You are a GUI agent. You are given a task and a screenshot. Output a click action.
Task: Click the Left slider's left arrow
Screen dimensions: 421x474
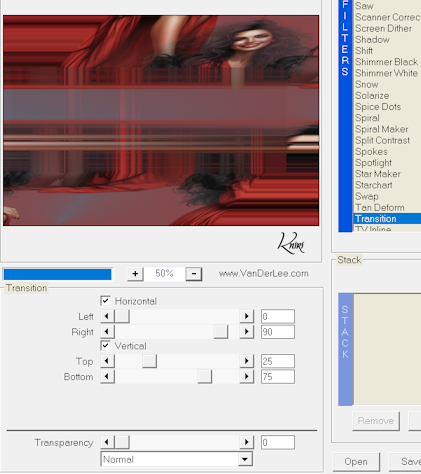click(107, 316)
